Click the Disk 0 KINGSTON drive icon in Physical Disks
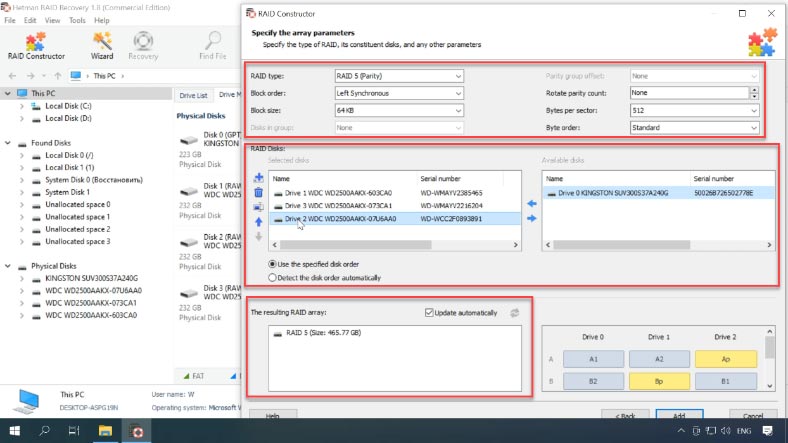The height and width of the screenshot is (443, 788). click(x=189, y=140)
